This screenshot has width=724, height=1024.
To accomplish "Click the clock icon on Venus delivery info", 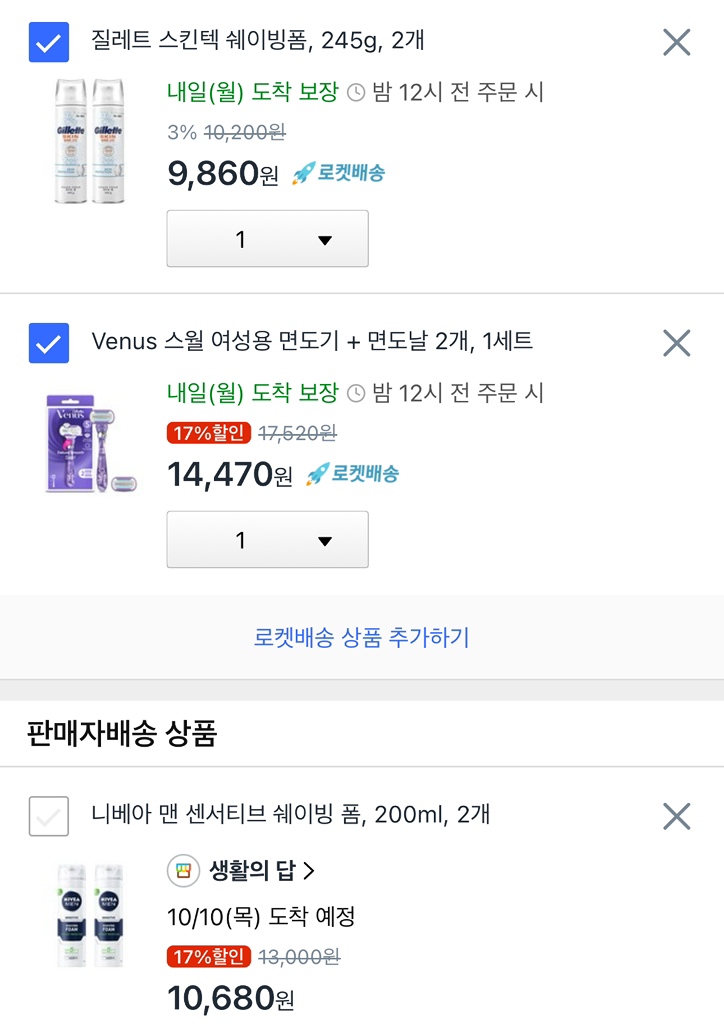I will click(356, 393).
